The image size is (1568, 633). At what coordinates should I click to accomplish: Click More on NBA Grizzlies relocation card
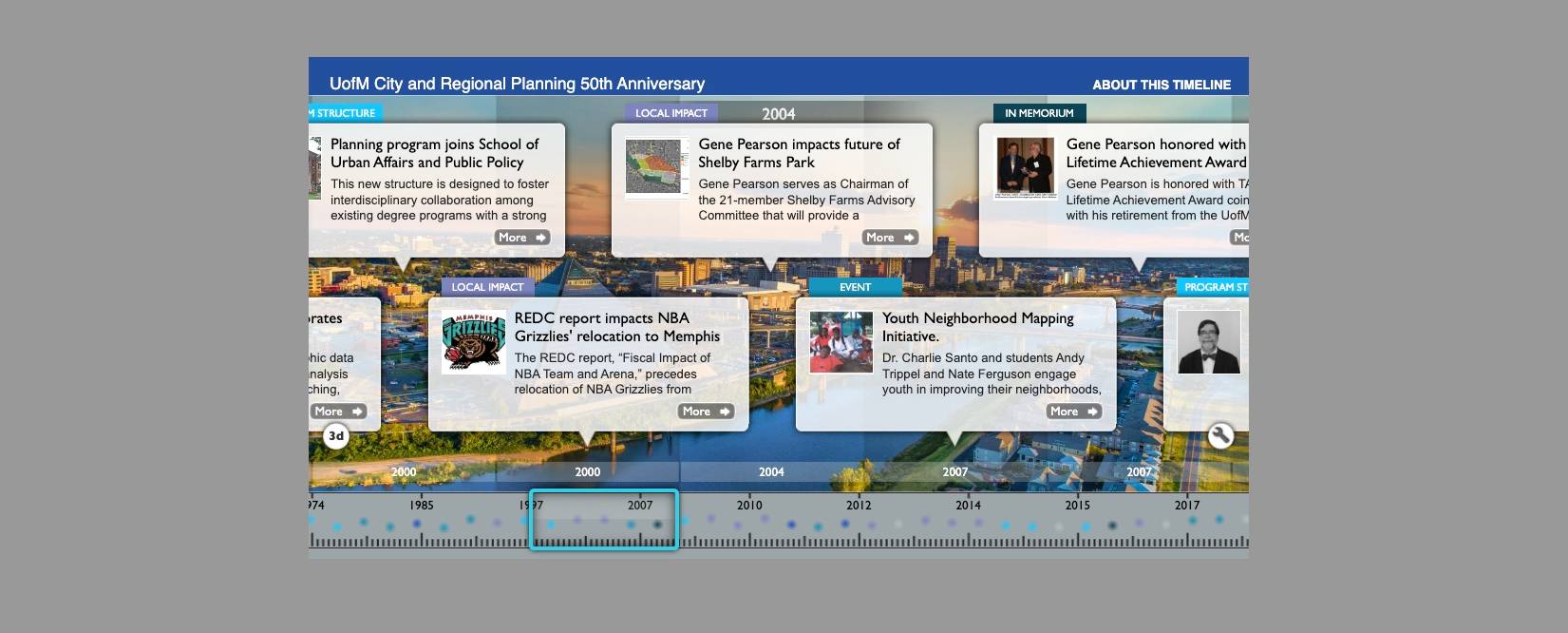pyautogui.click(x=706, y=412)
